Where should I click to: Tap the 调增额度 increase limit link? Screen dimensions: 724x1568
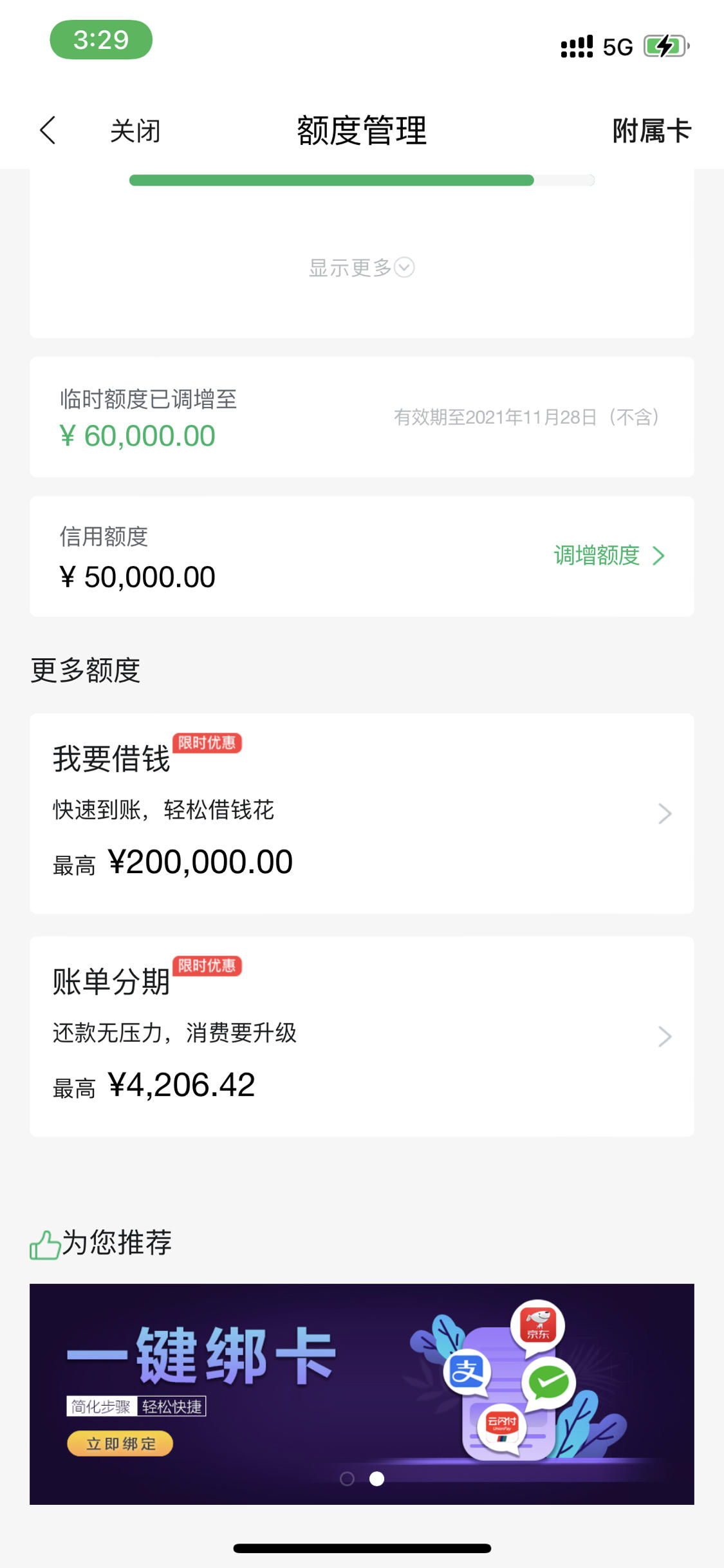click(x=597, y=555)
